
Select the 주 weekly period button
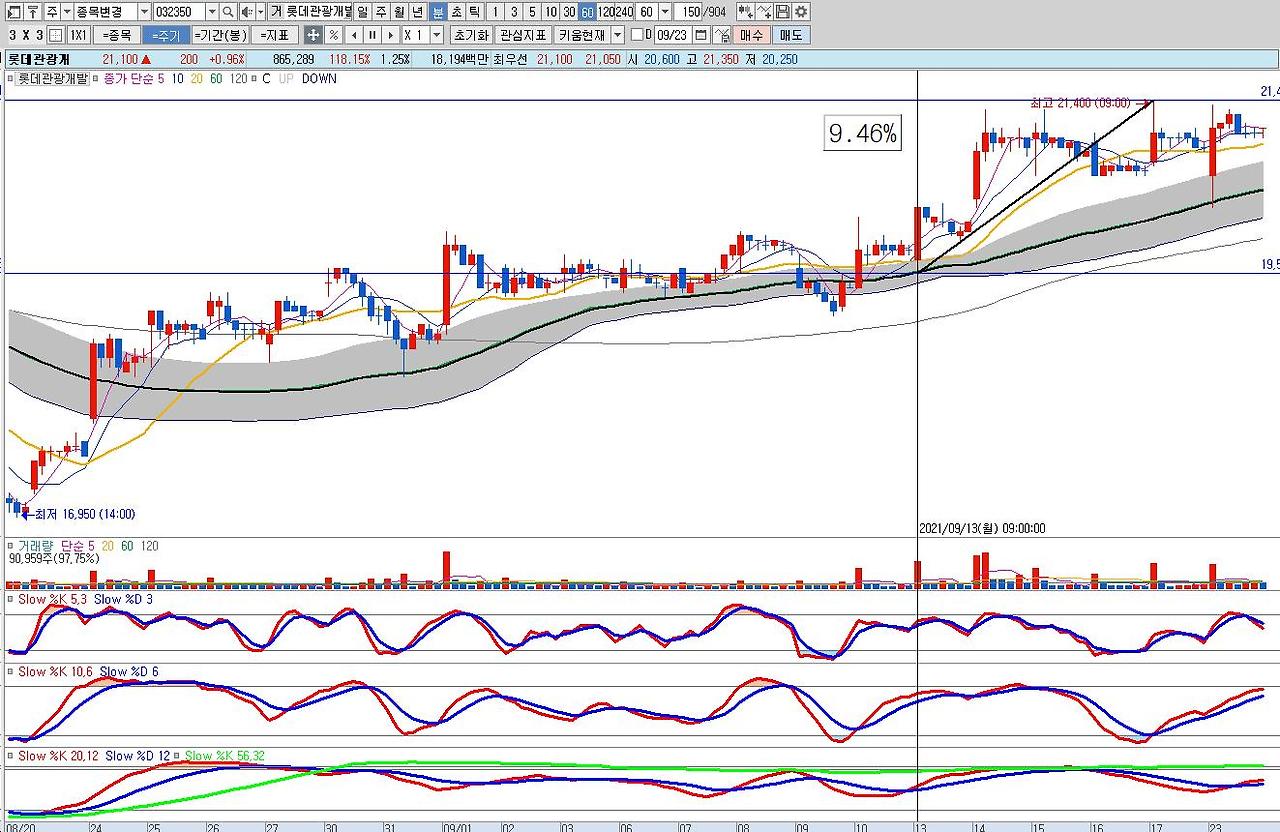point(381,12)
